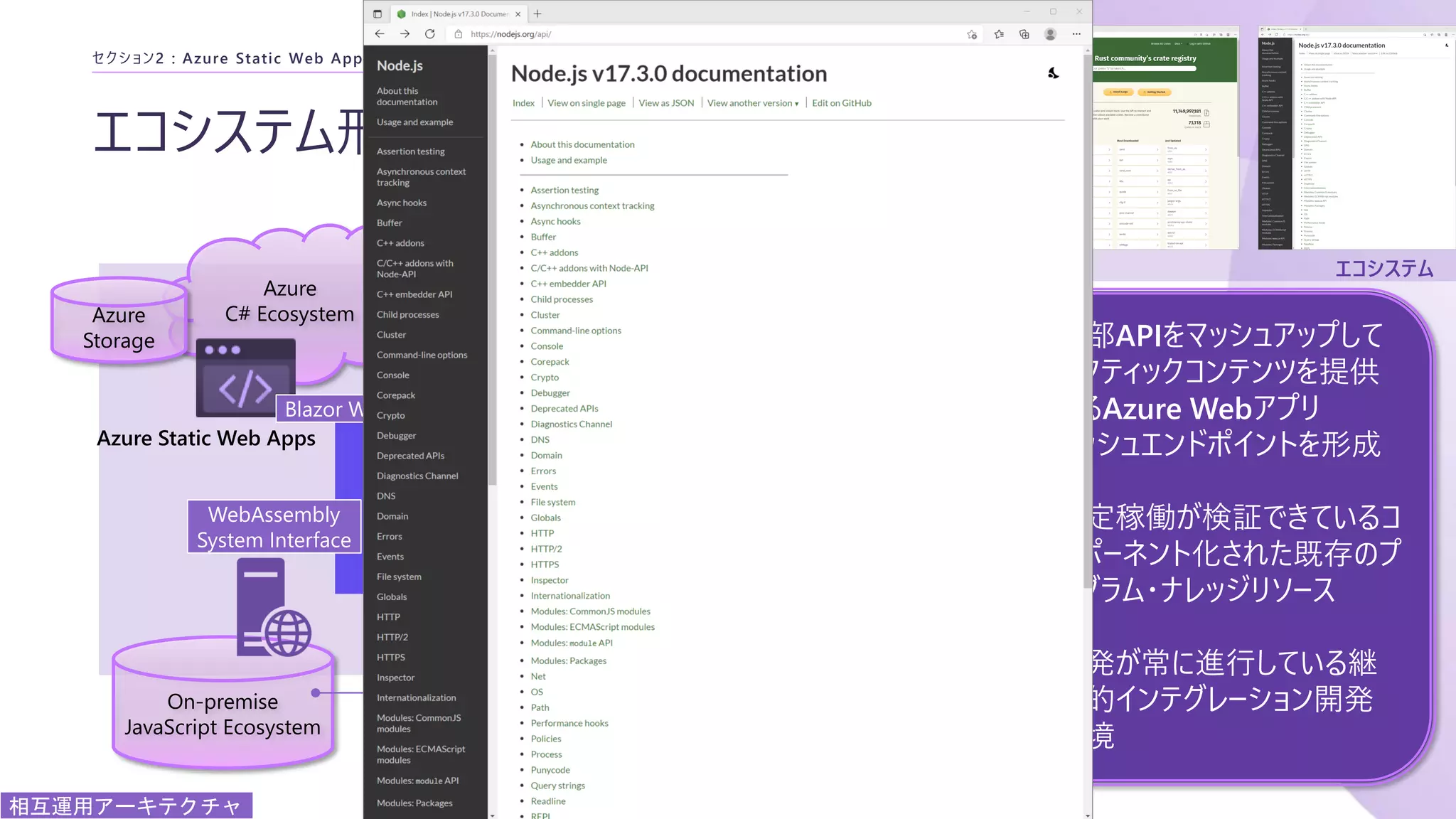Click the browser forward arrow
Image resolution: width=1456 pixels, height=819 pixels.
405,34
